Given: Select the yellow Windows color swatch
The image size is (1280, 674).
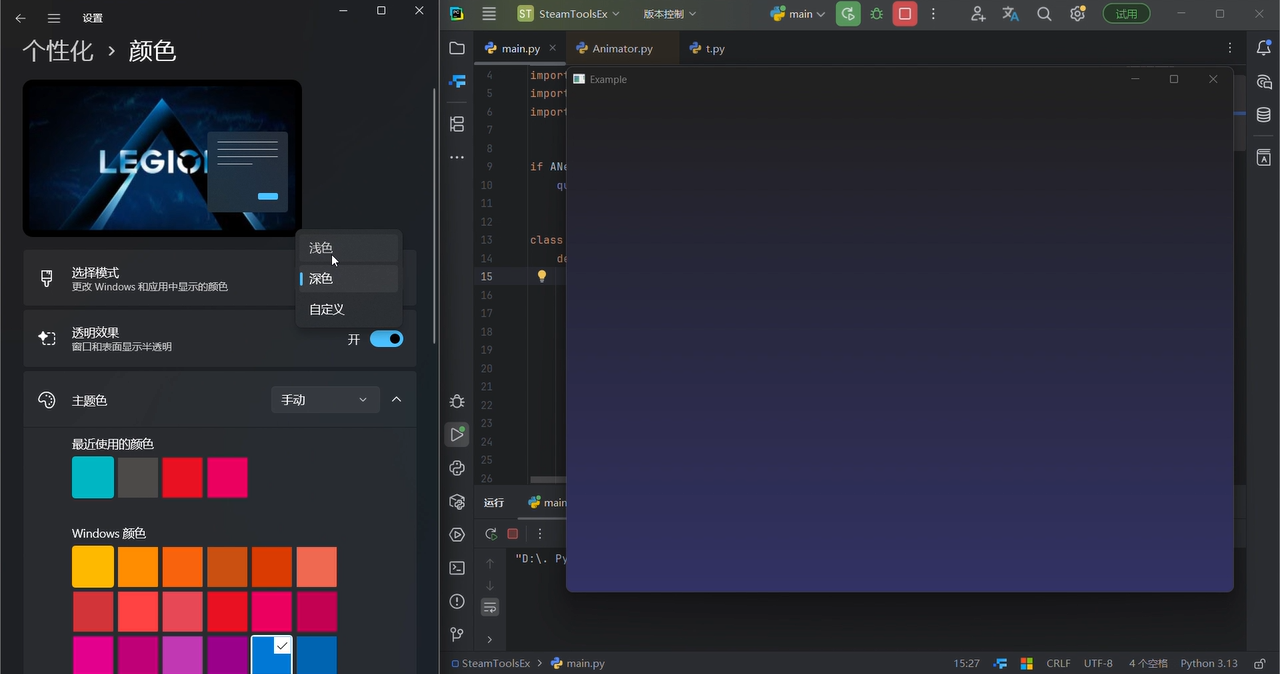Looking at the screenshot, I should pos(93,567).
